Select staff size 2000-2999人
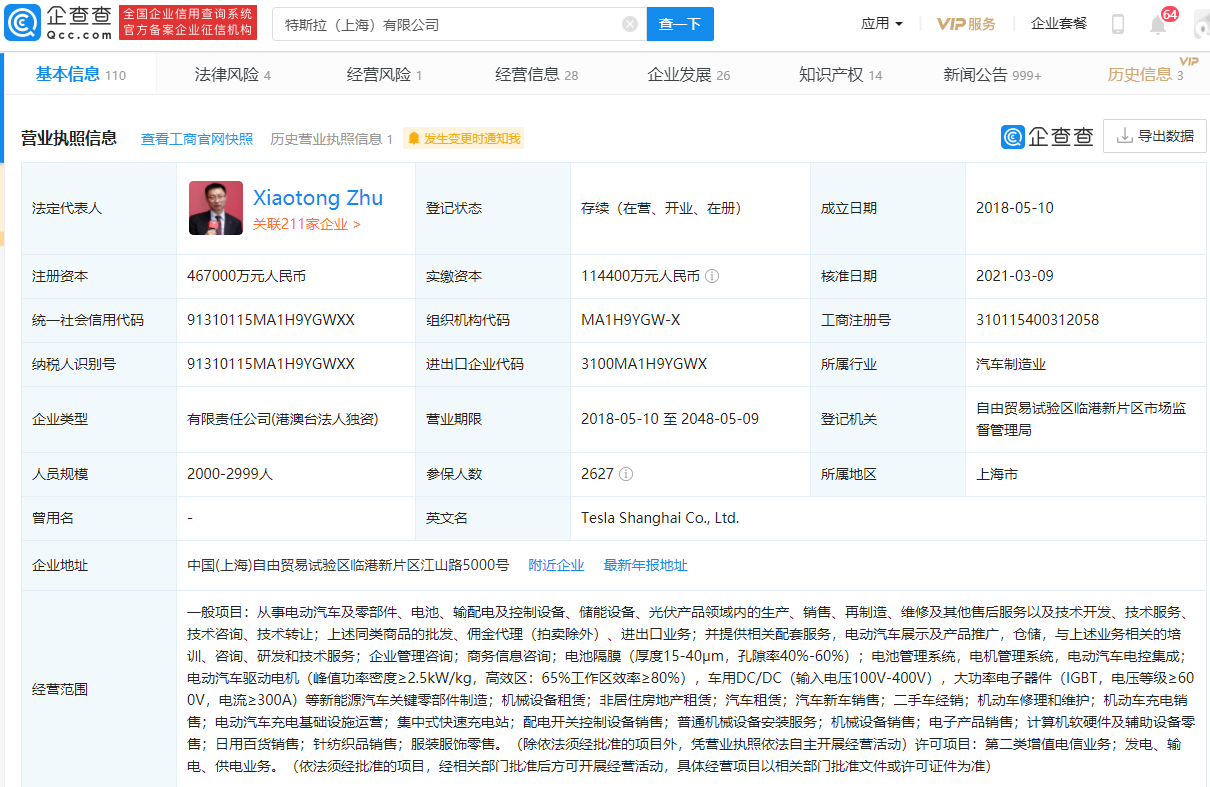 [x=230, y=474]
